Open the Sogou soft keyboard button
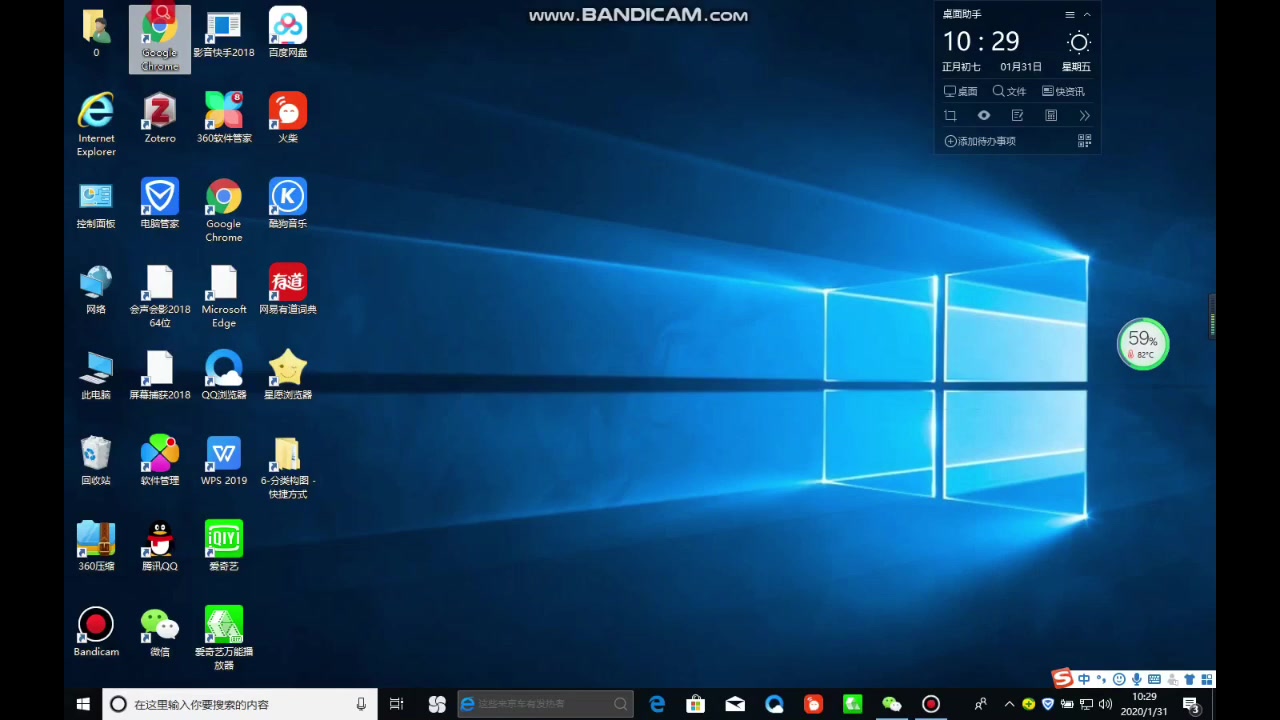The width and height of the screenshot is (1280, 720). point(1153,679)
